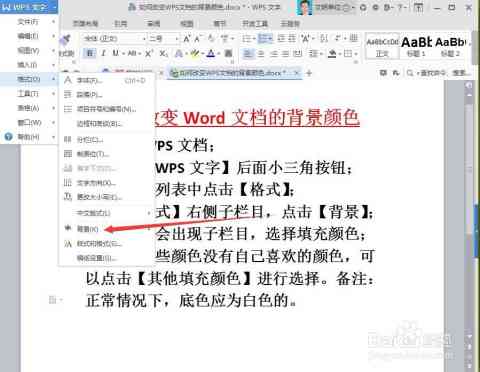Increase paragraph indent
Viewport: 480px width, 372px height.
click(x=292, y=39)
